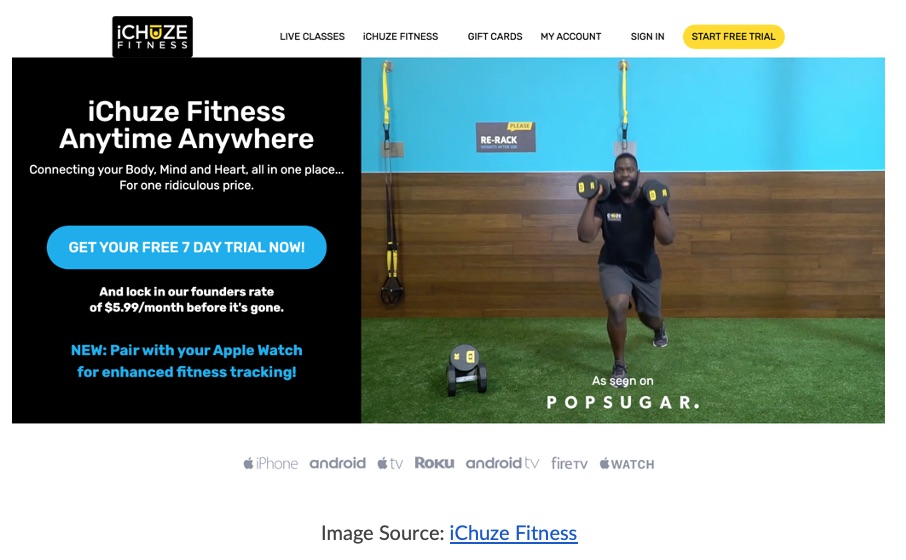This screenshot has width=906, height=560.
Task: Go to GIFT CARDS page
Action: point(495,36)
